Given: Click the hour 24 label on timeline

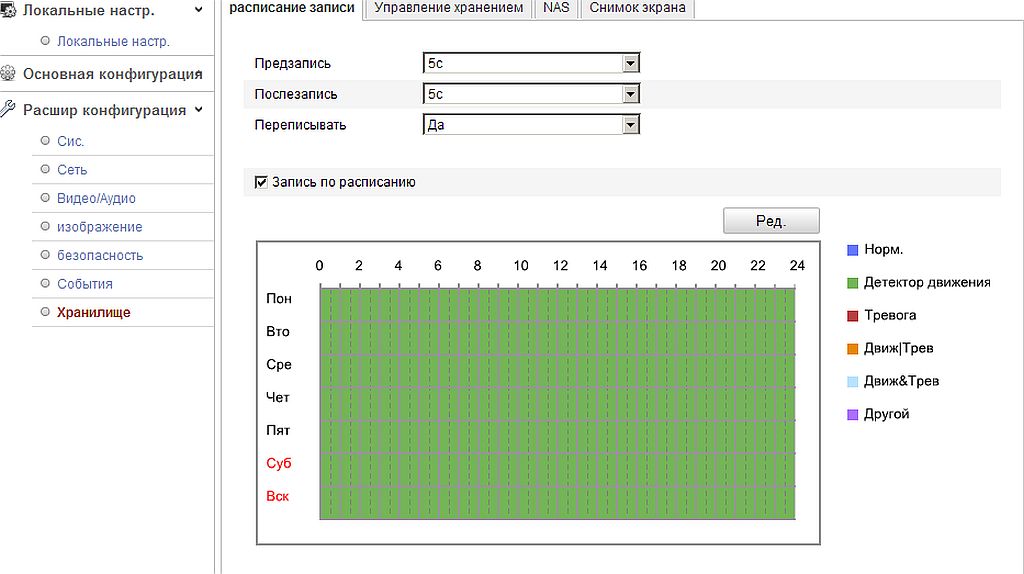Looking at the screenshot, I should point(797,266).
